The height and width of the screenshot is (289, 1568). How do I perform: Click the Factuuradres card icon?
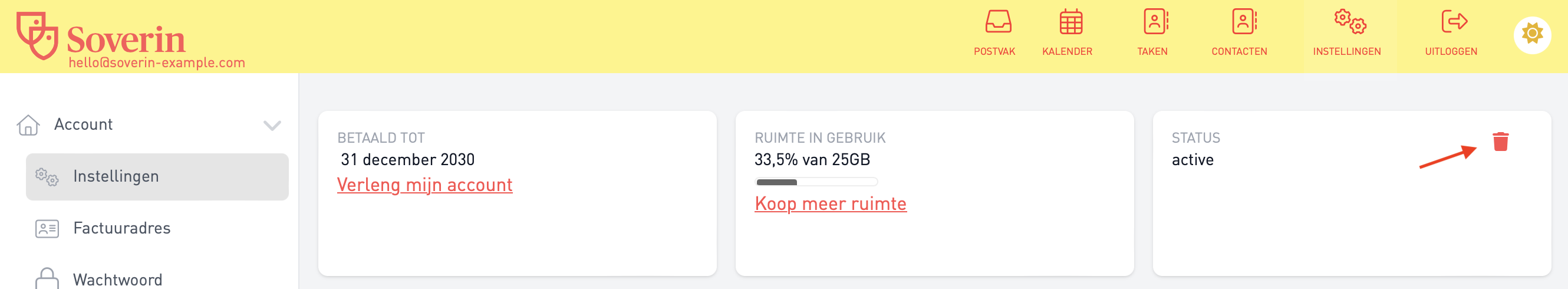[47, 229]
